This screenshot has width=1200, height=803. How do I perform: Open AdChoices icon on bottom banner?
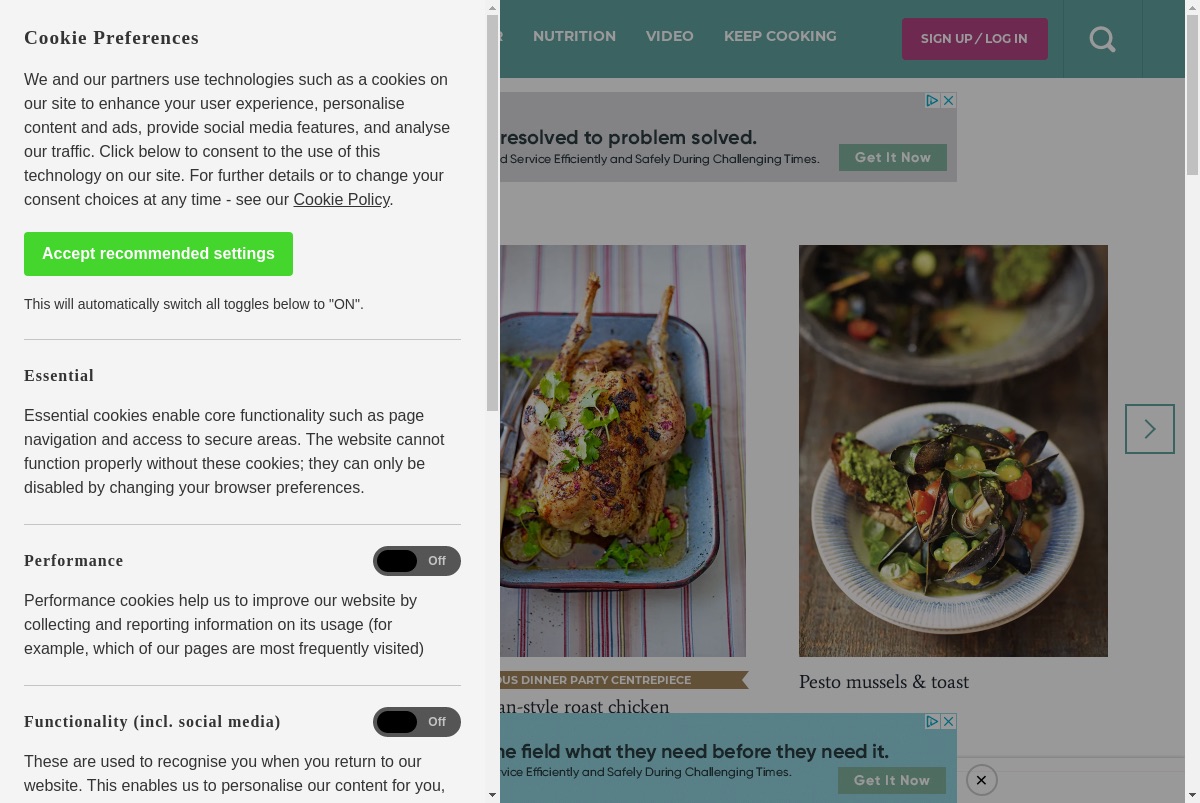[932, 721]
